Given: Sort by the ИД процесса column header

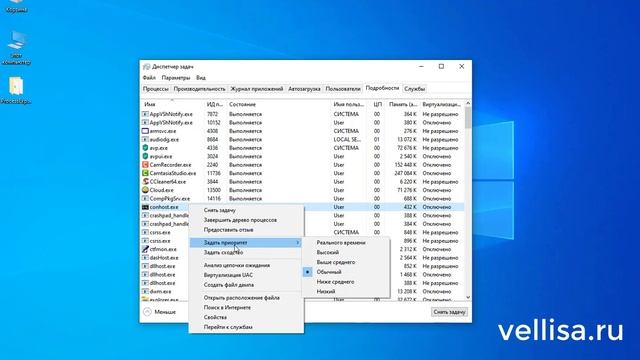Looking at the screenshot, I should (215, 104).
